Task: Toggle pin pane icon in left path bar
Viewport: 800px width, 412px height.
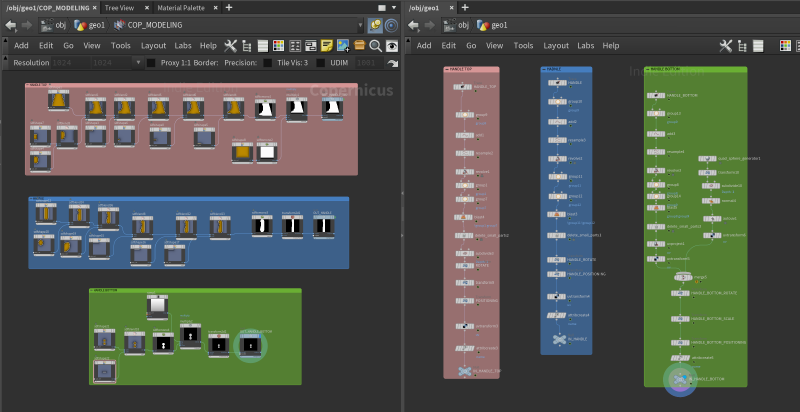Action: [x=374, y=25]
